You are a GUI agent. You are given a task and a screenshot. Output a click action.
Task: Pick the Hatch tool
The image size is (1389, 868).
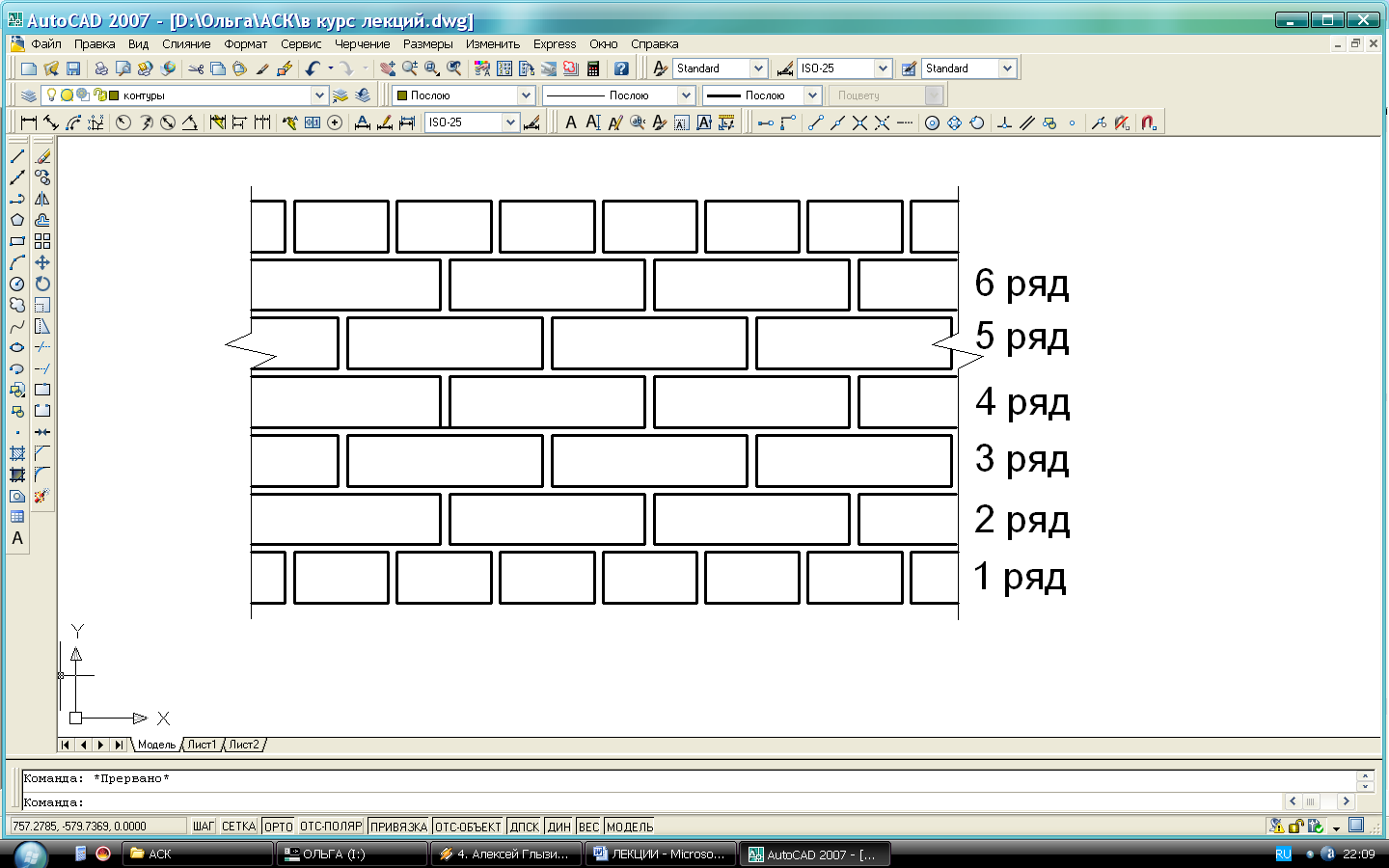tap(17, 453)
